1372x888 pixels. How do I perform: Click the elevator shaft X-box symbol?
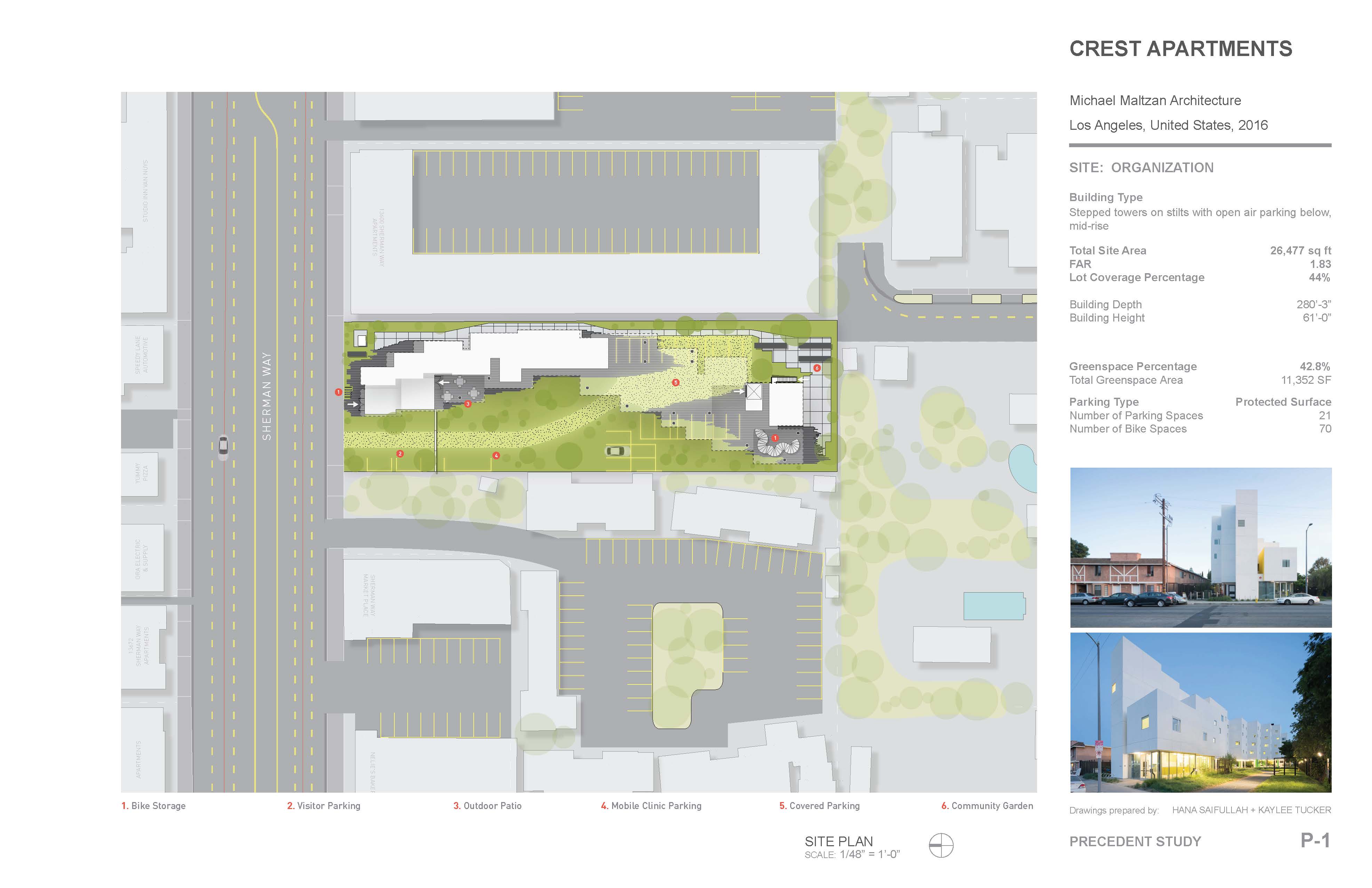[754, 392]
